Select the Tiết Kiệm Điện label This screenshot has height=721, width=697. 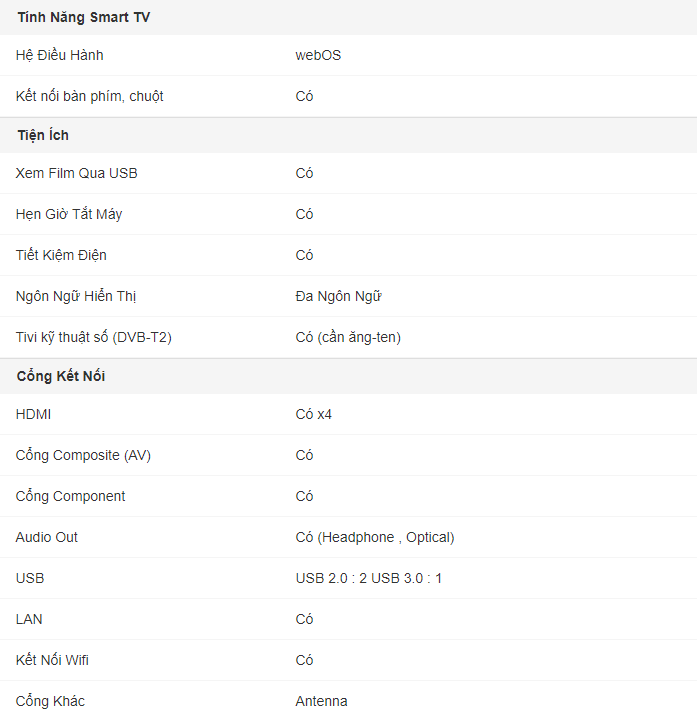click(61, 255)
